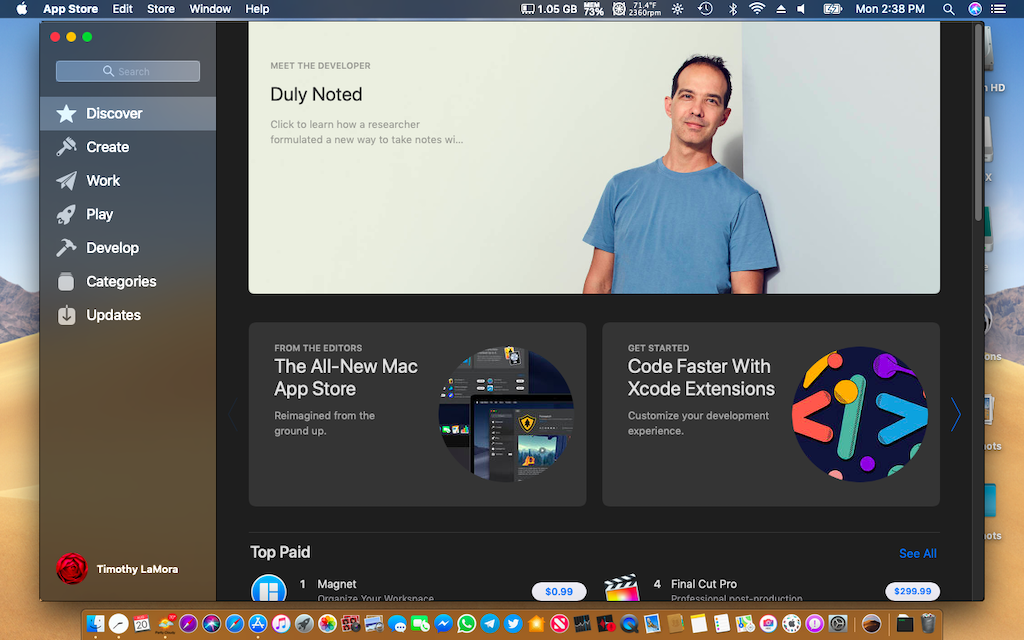Click See All for Top Paid

[x=918, y=554]
